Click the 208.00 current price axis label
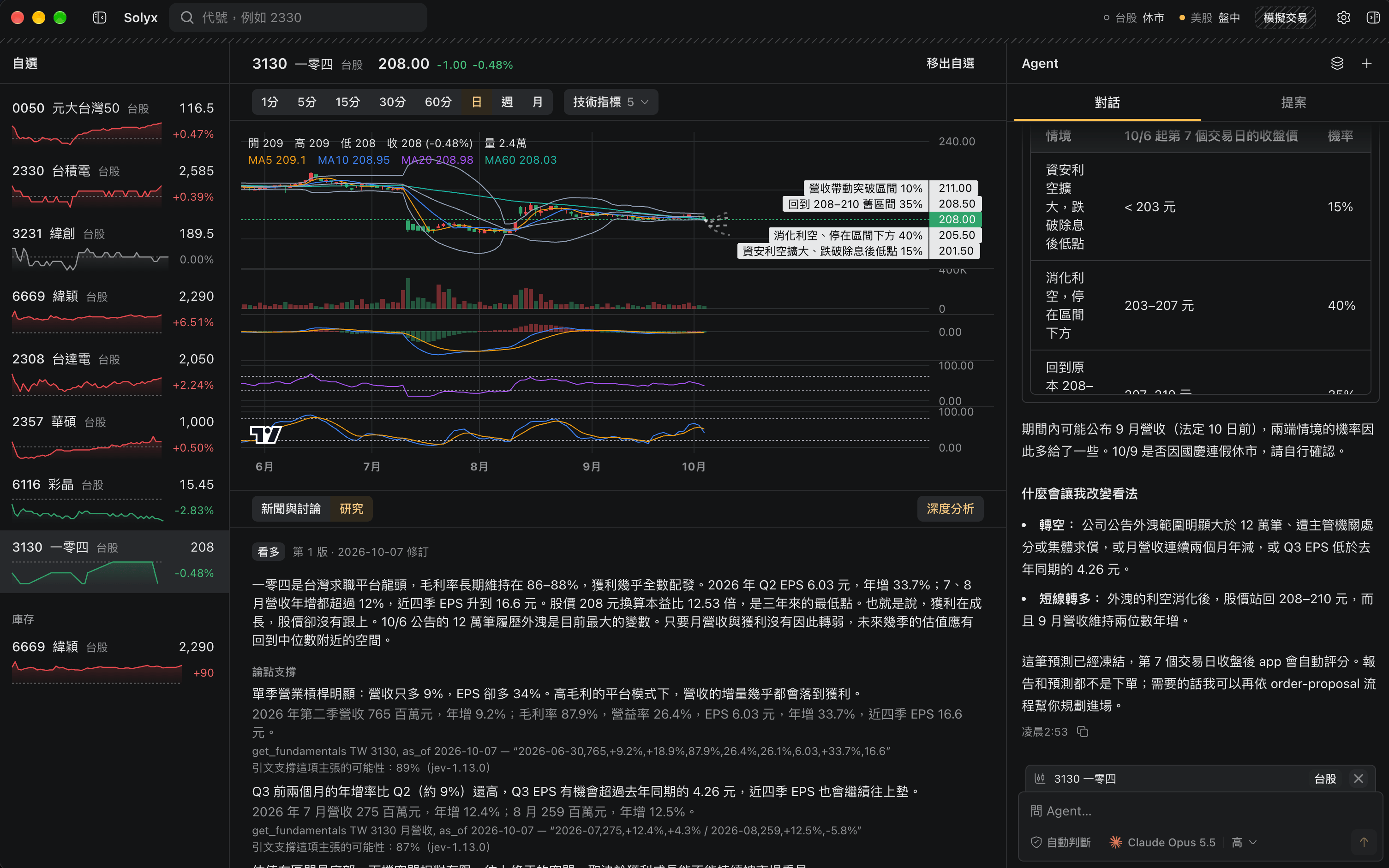The height and width of the screenshot is (868, 1389). click(956, 219)
